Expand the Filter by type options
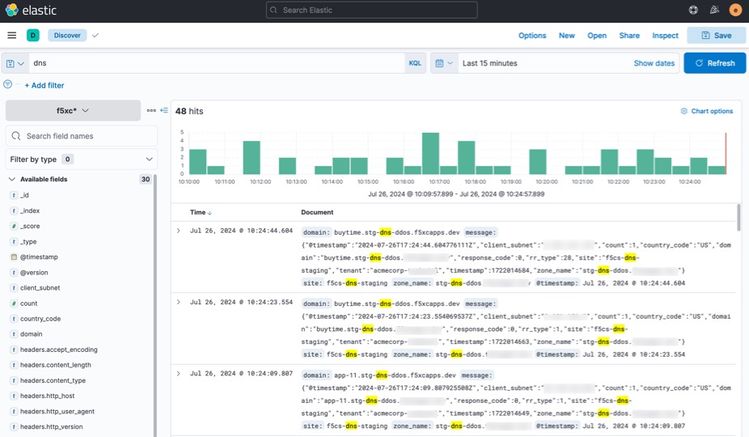The height and width of the screenshot is (437, 749). (x=40, y=159)
